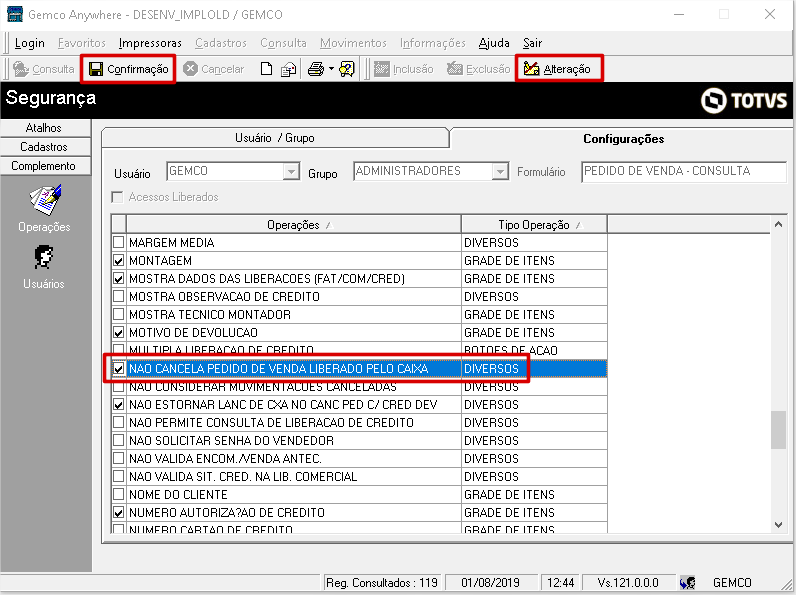The image size is (796, 595).
Task: Click the Consulta toolbar icon
Action: (x=21, y=69)
